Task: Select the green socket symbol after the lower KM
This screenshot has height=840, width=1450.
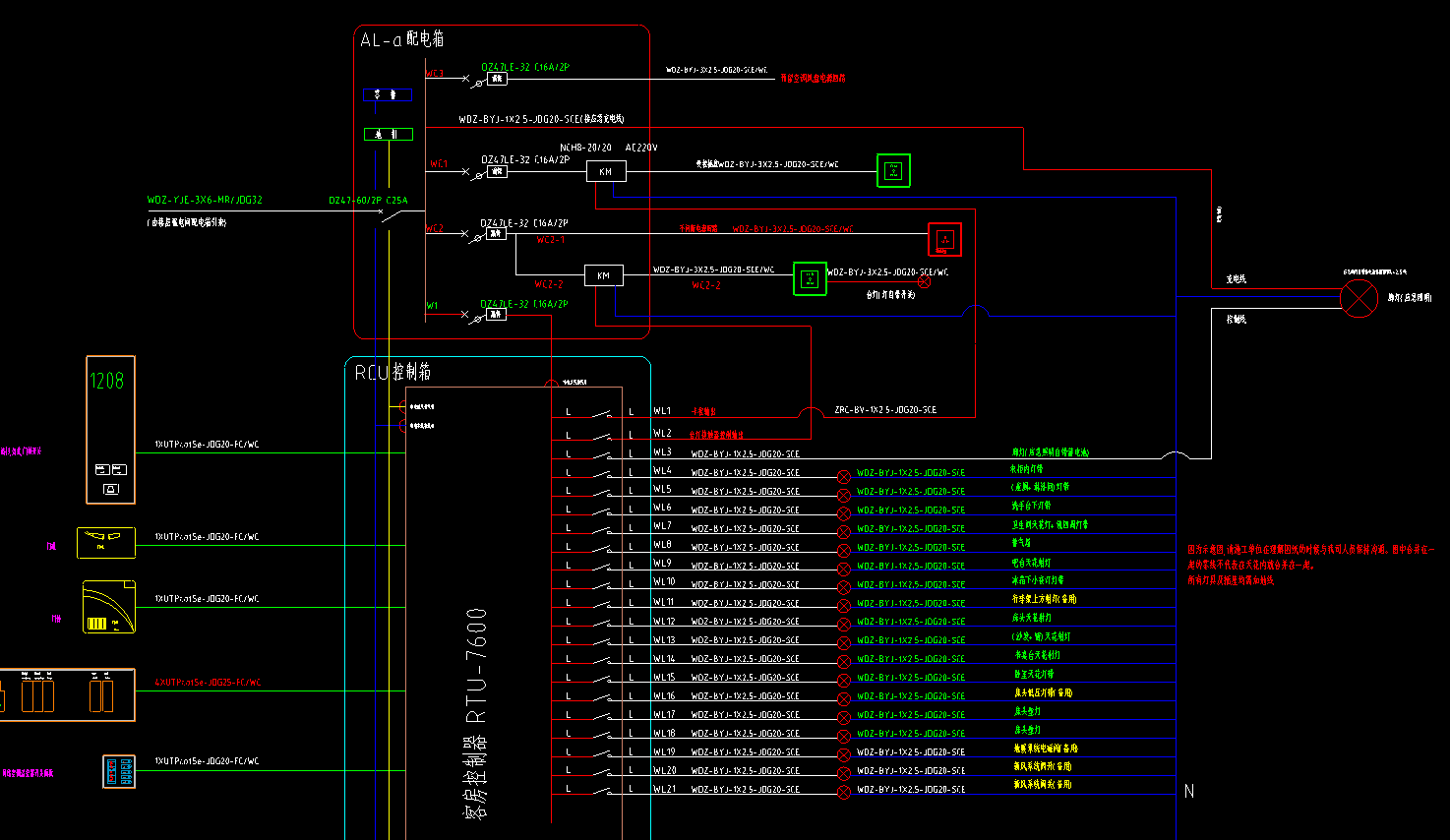Action: click(811, 279)
